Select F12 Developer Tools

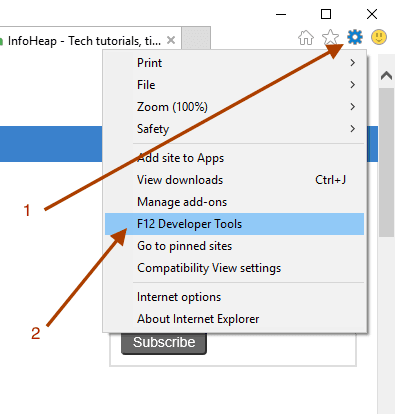tap(234, 224)
